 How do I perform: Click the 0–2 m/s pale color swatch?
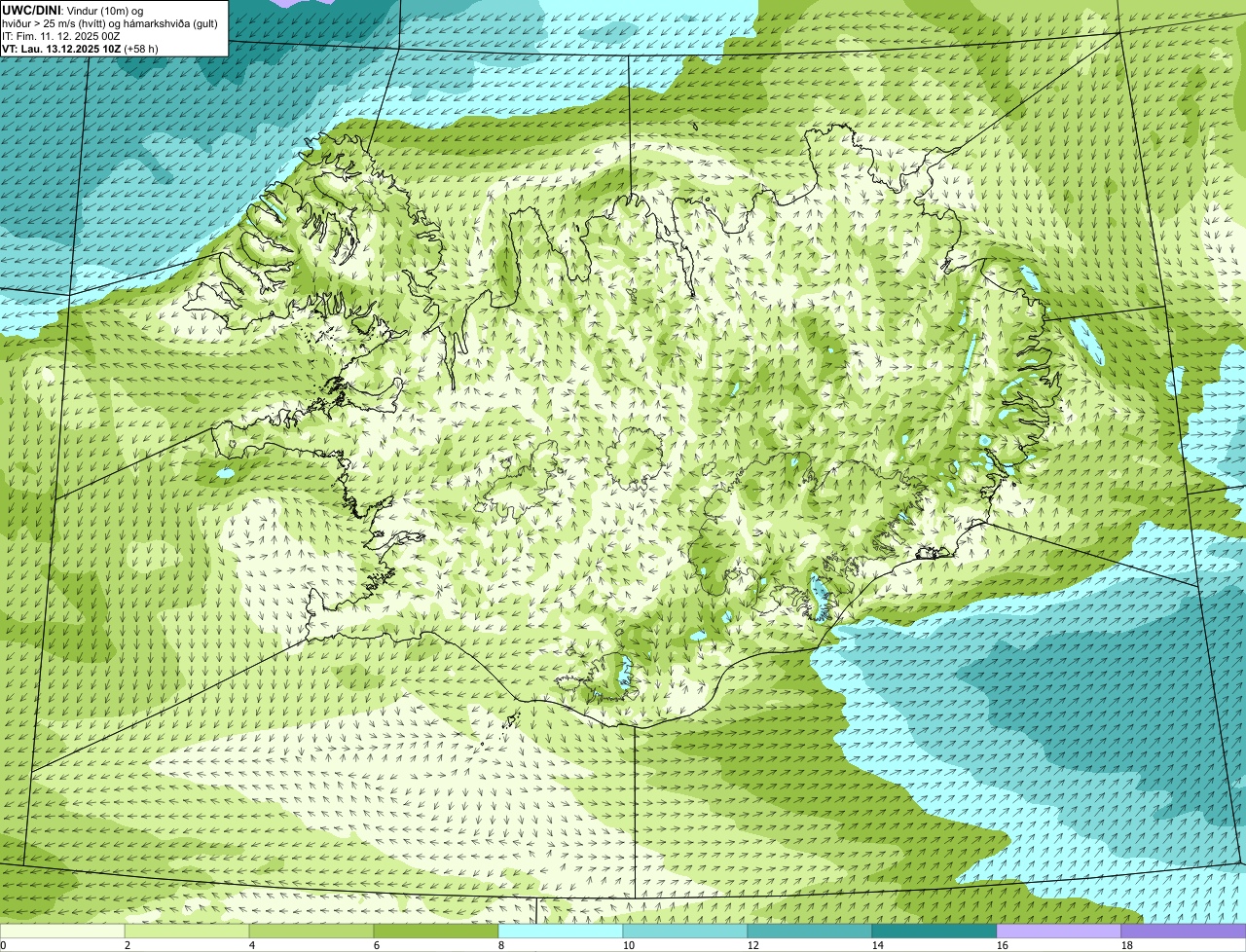tap(62, 931)
